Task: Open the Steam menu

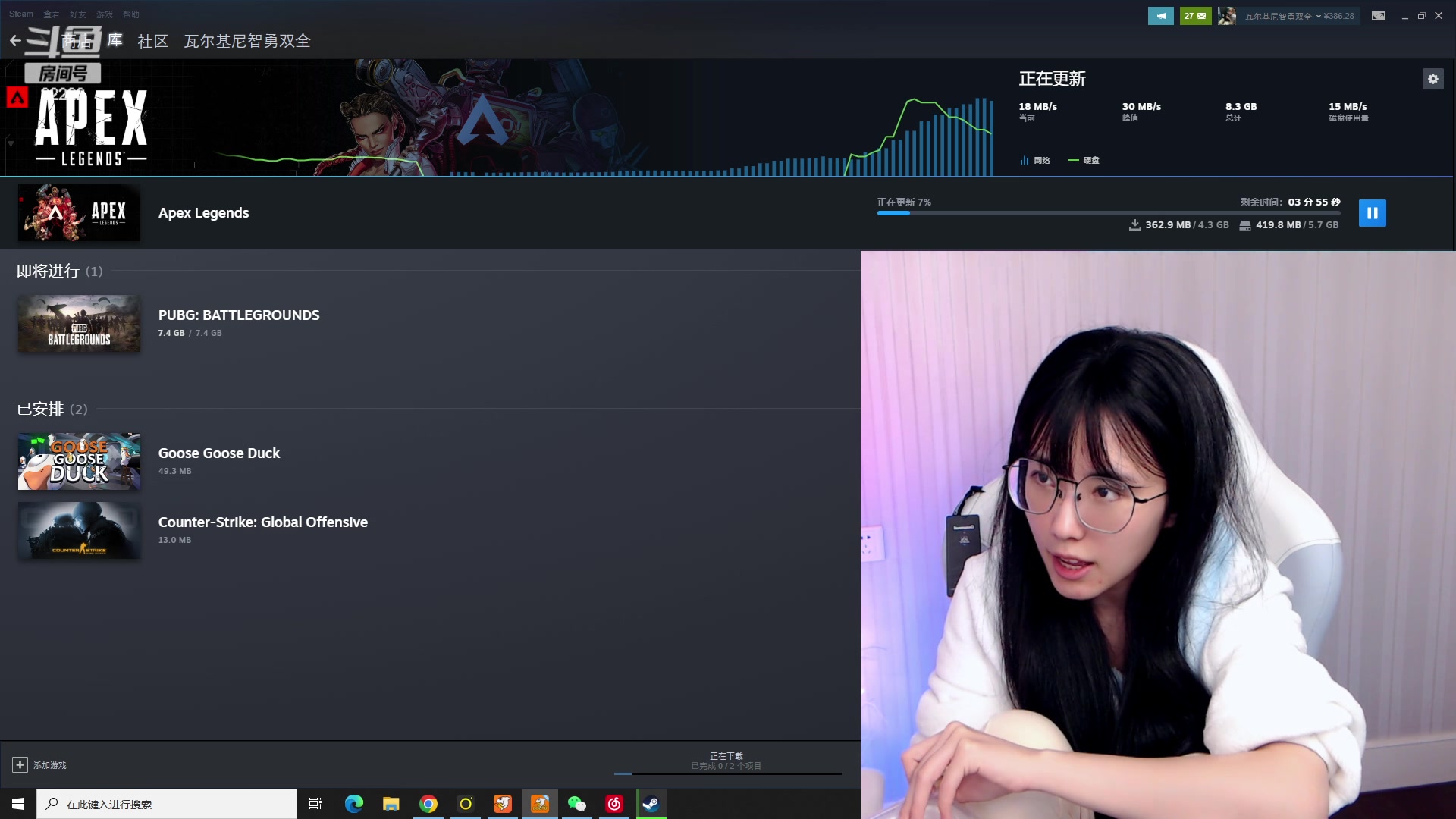Action: [x=21, y=14]
